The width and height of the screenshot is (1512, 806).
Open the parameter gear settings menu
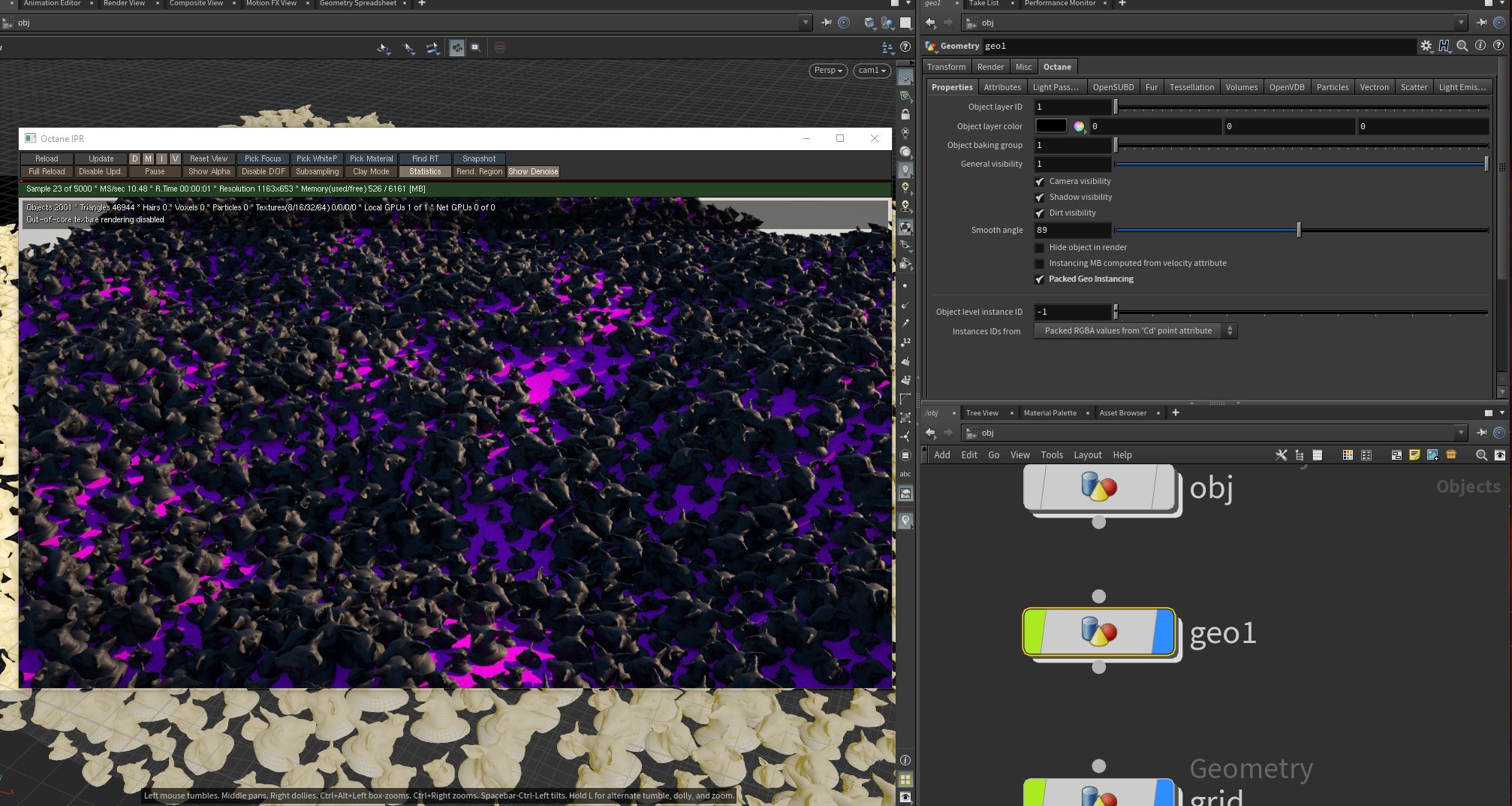[1426, 46]
